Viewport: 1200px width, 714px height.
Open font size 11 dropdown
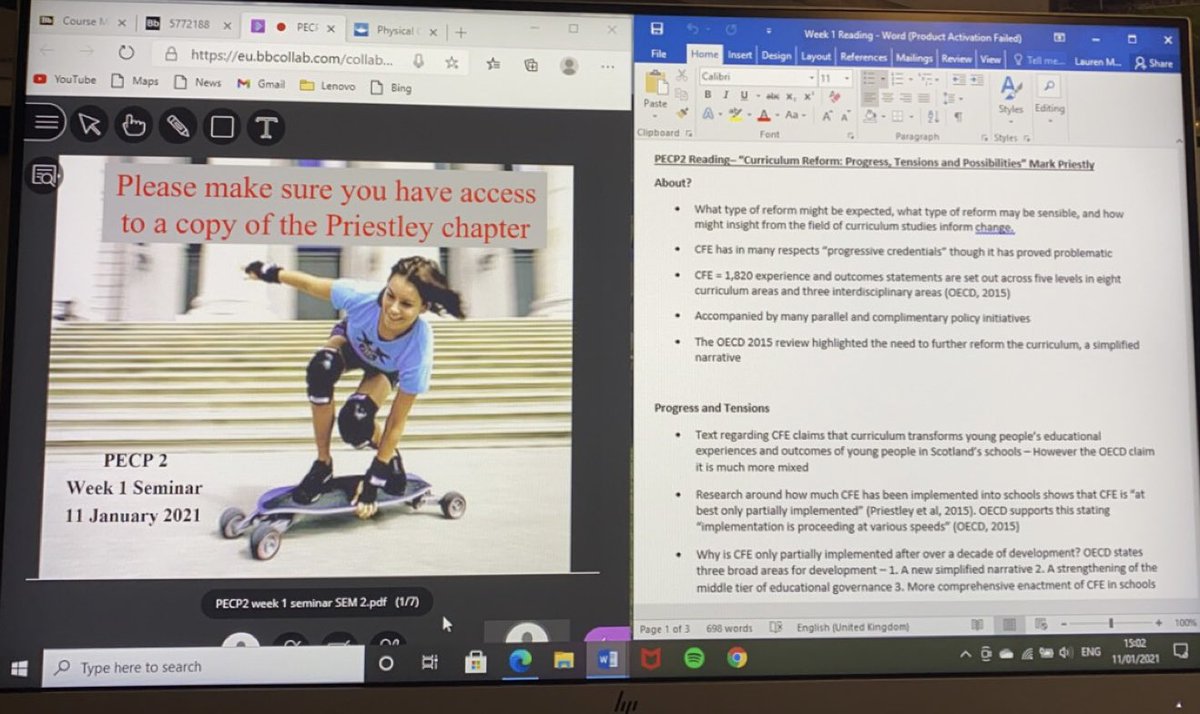(846, 78)
